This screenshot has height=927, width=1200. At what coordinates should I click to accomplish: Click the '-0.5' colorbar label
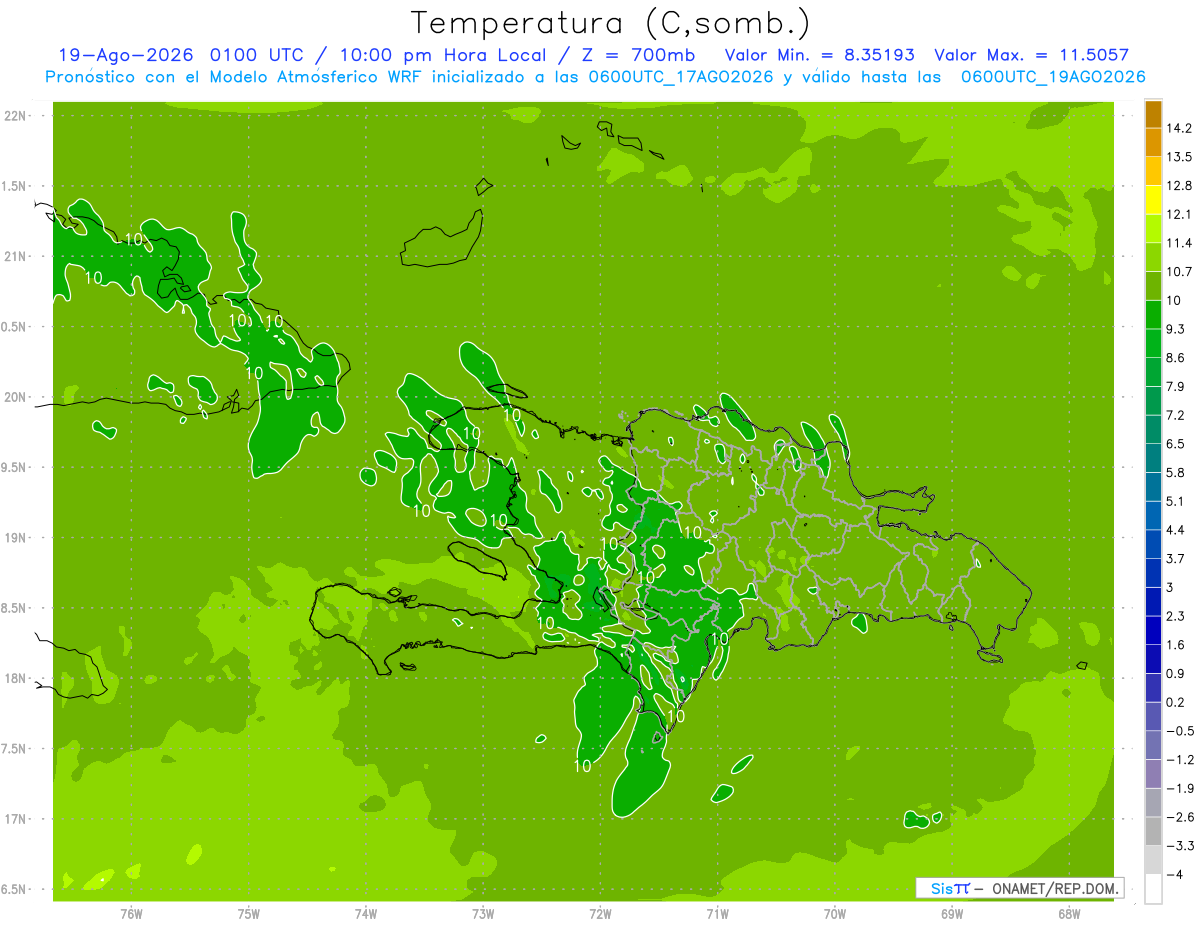tap(1179, 731)
